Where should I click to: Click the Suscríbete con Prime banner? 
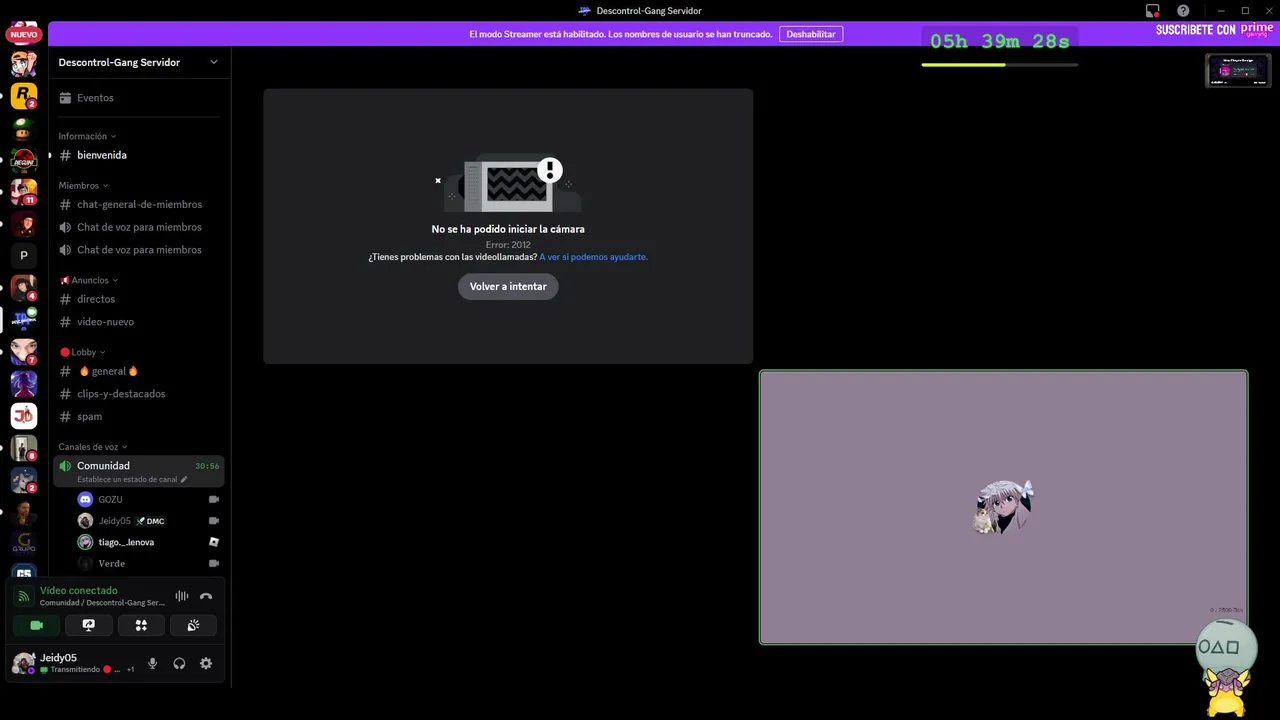click(1214, 31)
